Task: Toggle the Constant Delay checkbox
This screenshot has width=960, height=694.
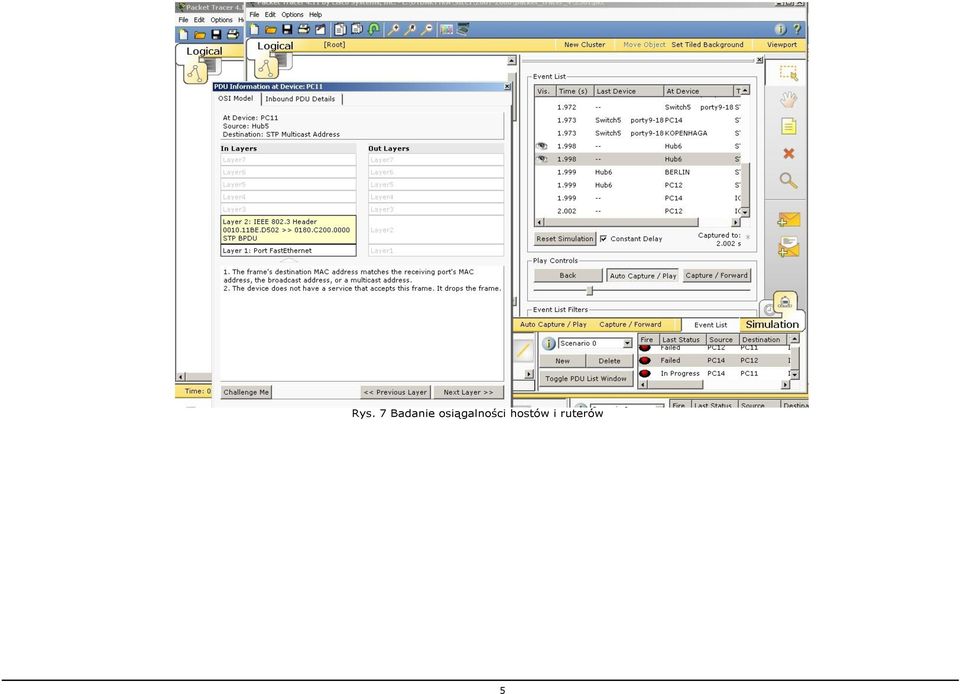Action: [604, 239]
